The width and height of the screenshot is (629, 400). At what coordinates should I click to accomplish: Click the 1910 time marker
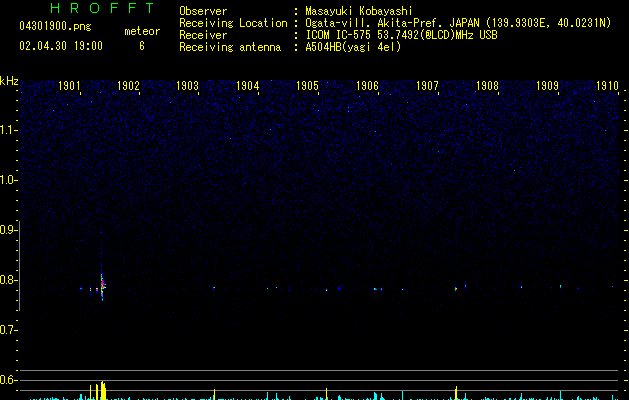[x=607, y=85]
